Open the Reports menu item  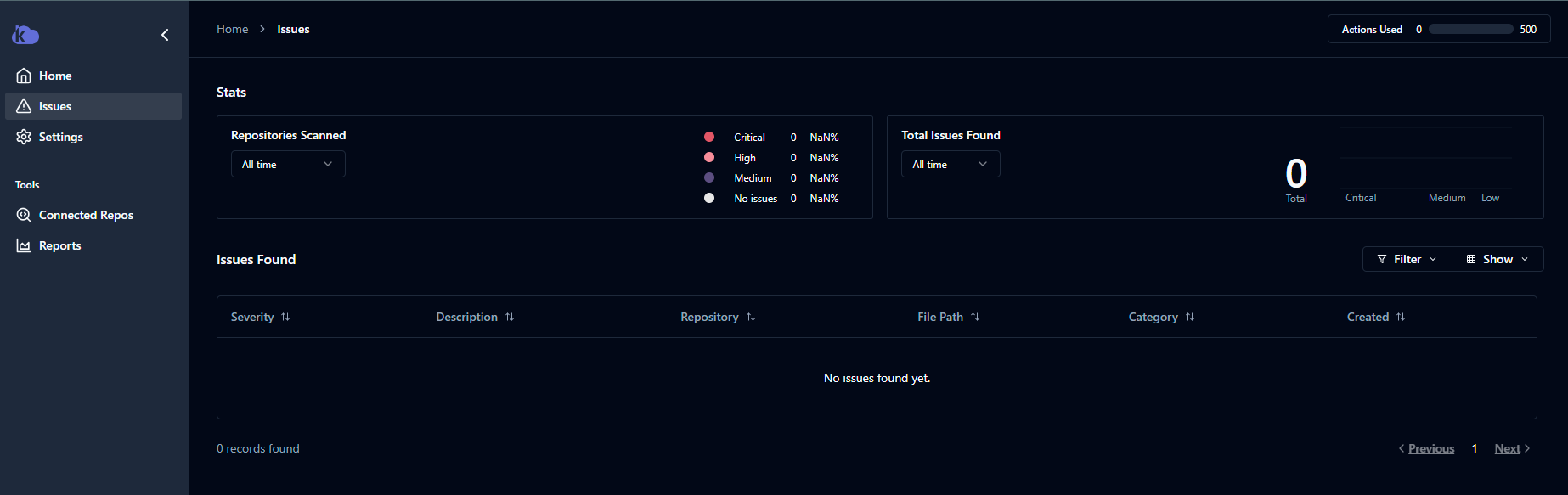59,245
